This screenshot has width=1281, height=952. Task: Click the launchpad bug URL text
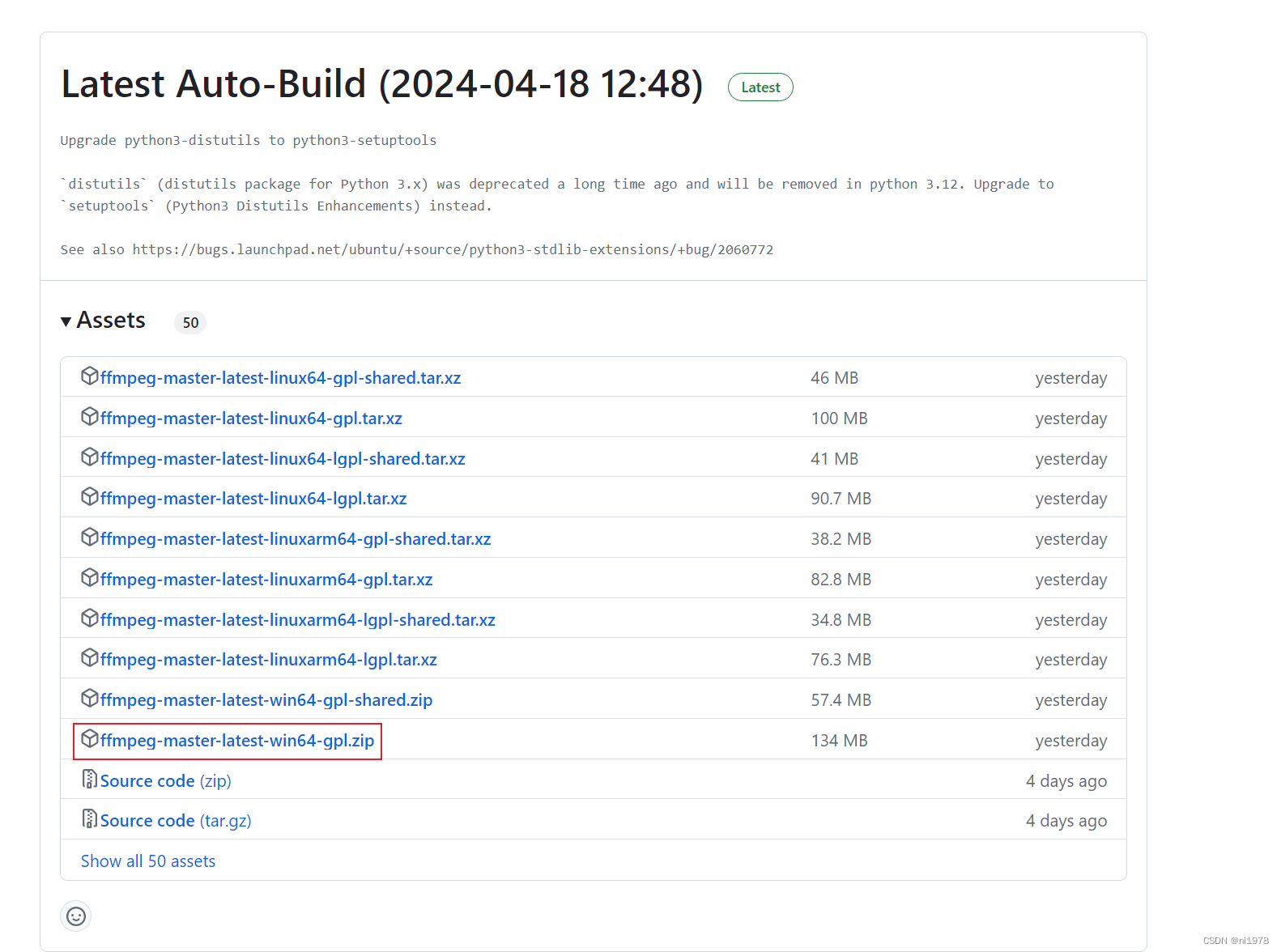coord(453,249)
